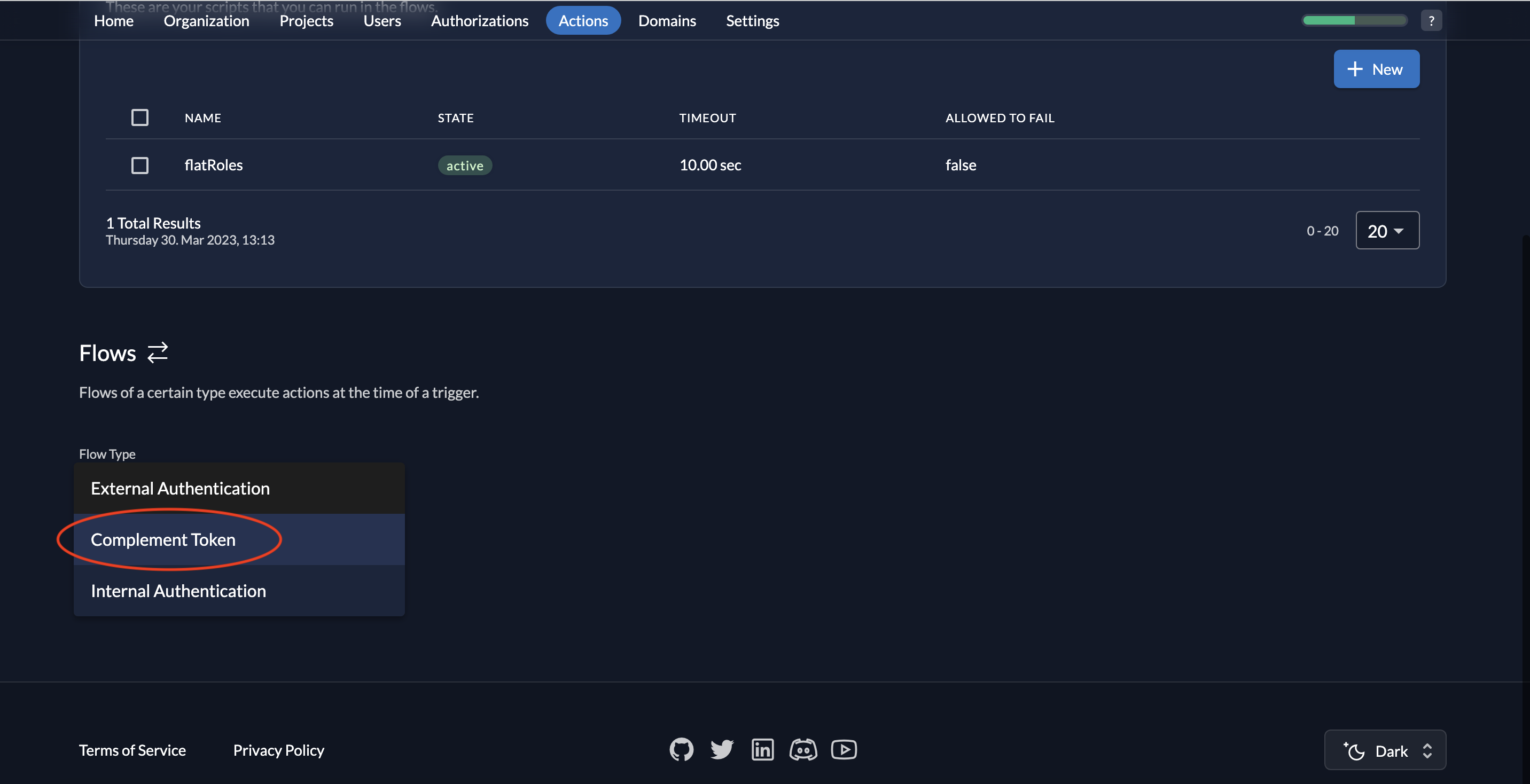Open the Users tab
Image resolution: width=1530 pixels, height=784 pixels.
(382, 20)
